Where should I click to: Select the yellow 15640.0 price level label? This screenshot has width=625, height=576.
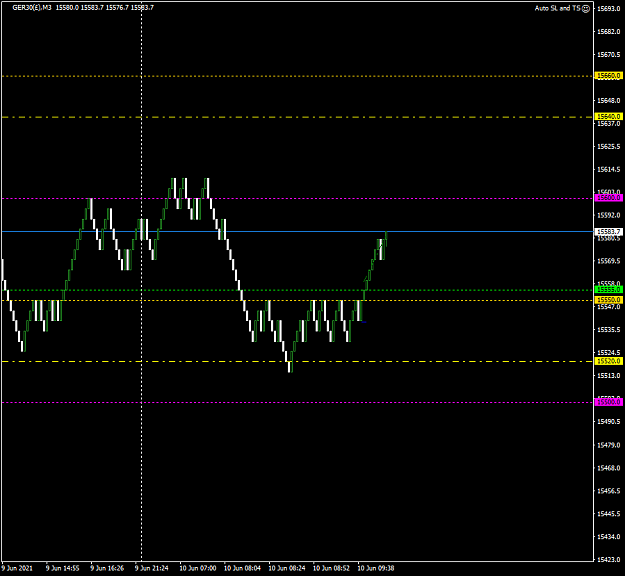(608, 116)
